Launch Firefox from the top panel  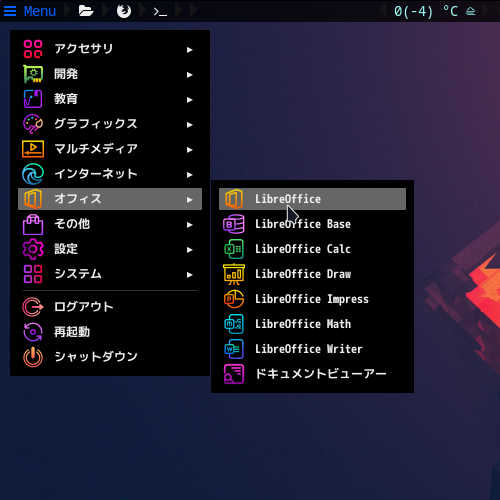click(124, 11)
